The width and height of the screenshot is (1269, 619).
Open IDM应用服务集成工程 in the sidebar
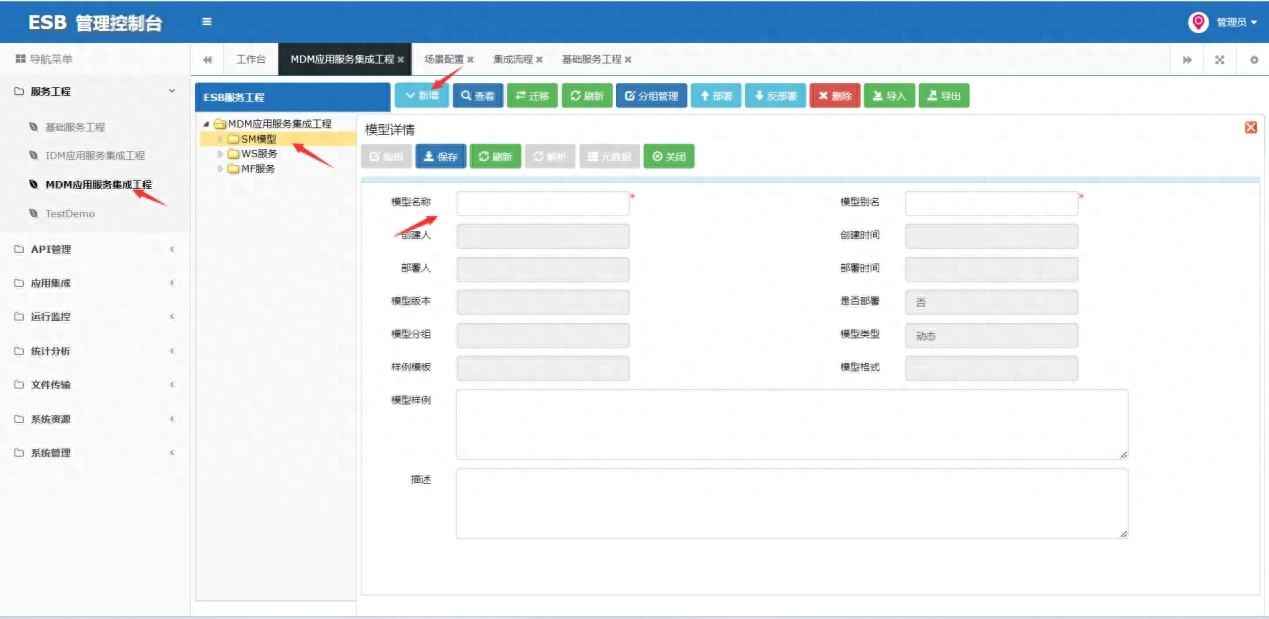[95, 156]
